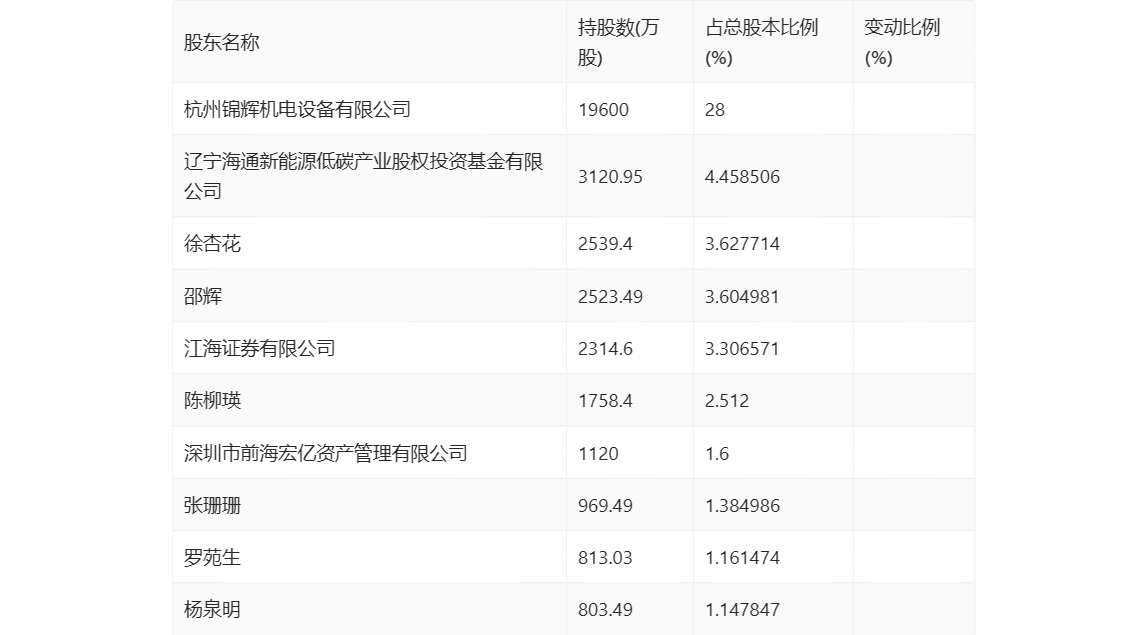Select 杭州锦辉机电设备有限公司 shareholder name
1148x635 pixels.
pyautogui.click(x=297, y=109)
